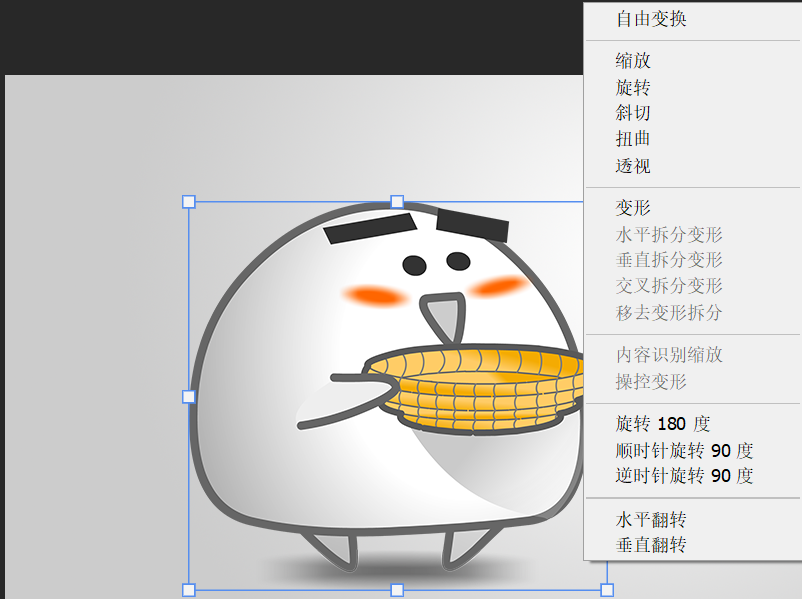Open 操控变形 (Puppet Warp)
The height and width of the screenshot is (599, 802).
(651, 380)
